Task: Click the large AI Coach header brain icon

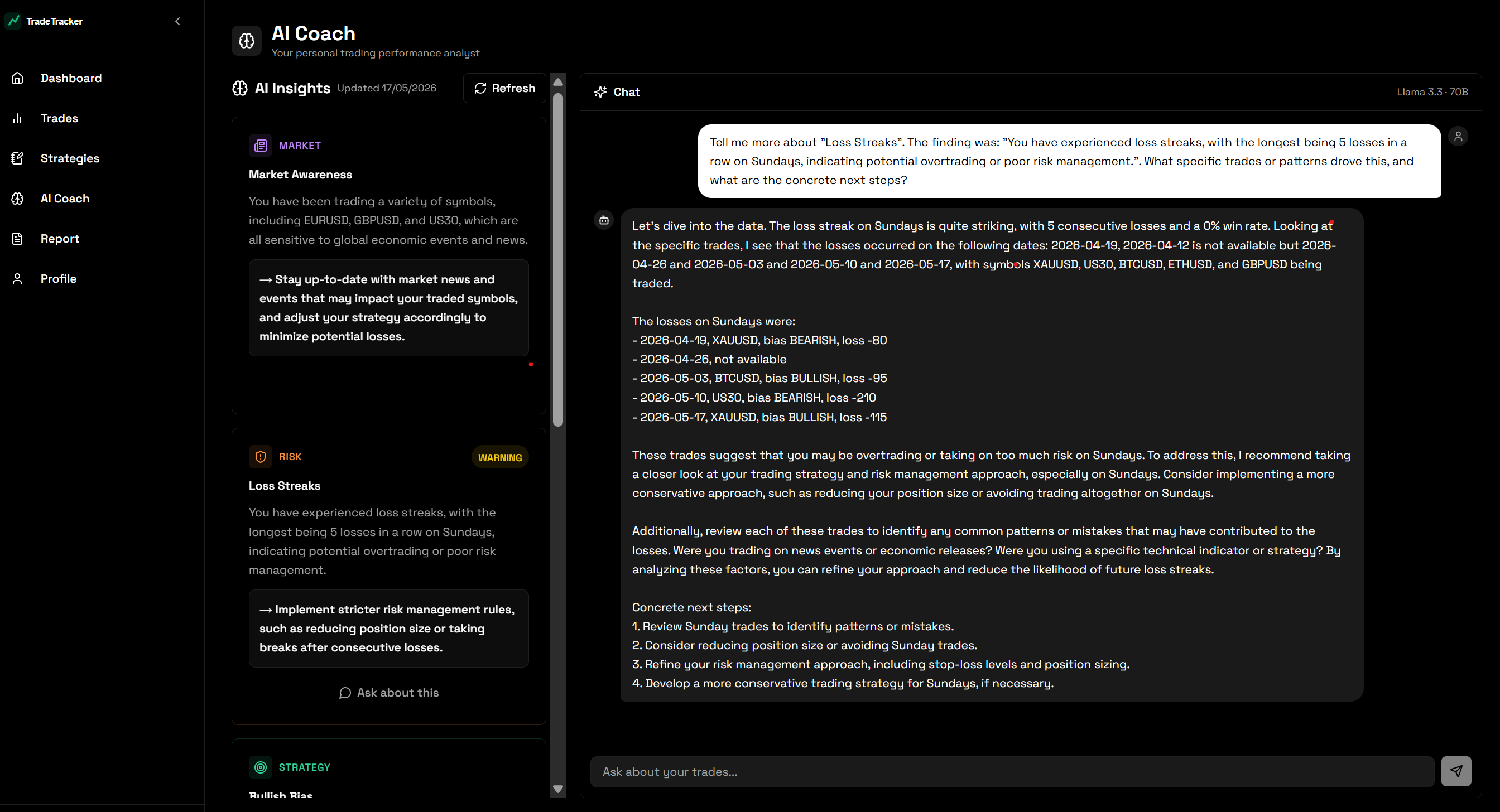Action: (246, 41)
